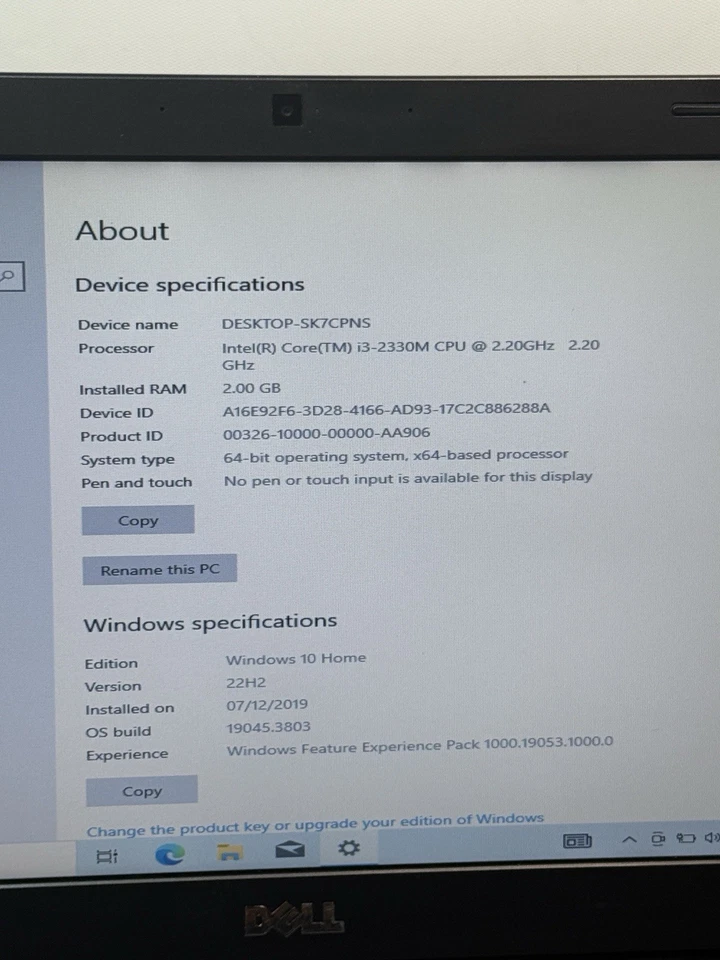The image size is (720, 960).
Task: Check the battery status tray icon
Action: (x=686, y=838)
